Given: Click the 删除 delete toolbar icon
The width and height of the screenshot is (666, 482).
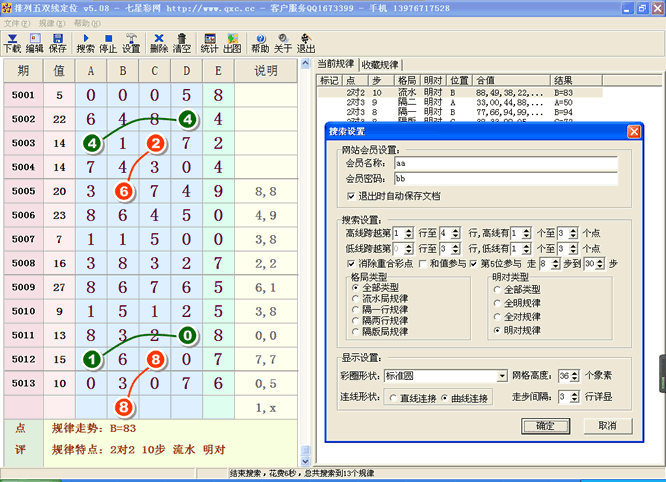Looking at the screenshot, I should click(x=159, y=44).
